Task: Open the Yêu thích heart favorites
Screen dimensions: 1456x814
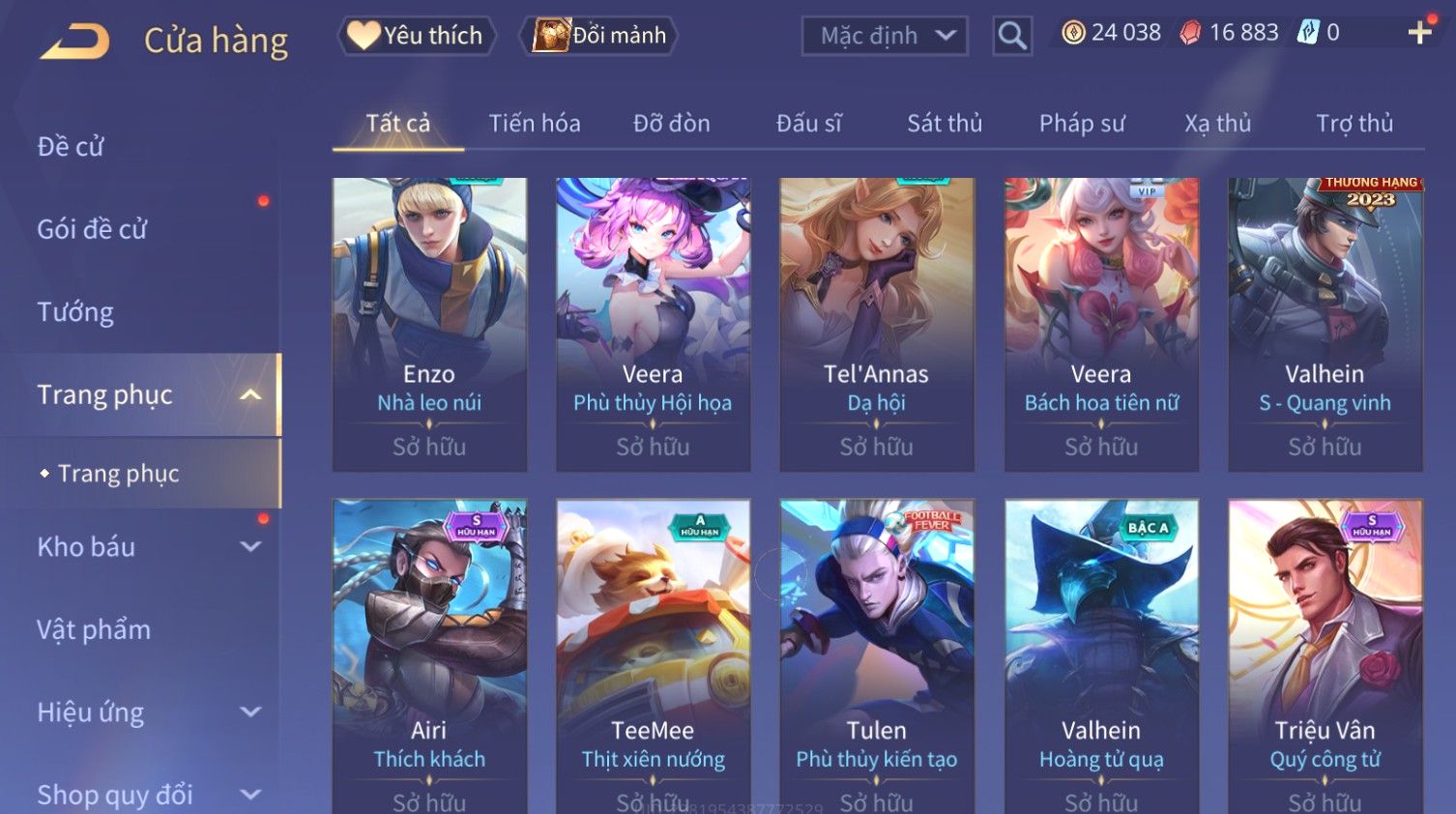Action: click(x=416, y=36)
